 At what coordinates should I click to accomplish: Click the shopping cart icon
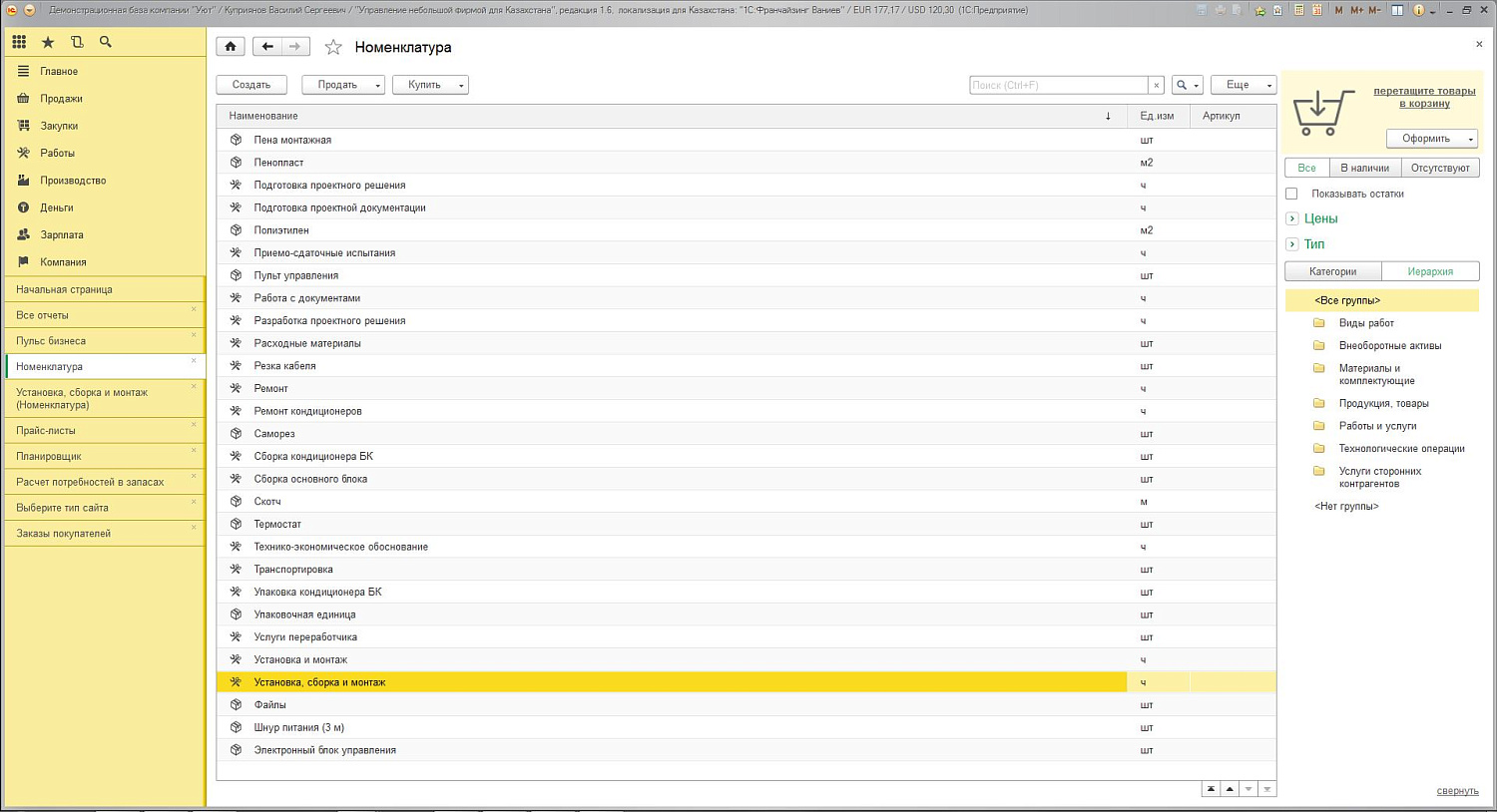[x=1322, y=113]
